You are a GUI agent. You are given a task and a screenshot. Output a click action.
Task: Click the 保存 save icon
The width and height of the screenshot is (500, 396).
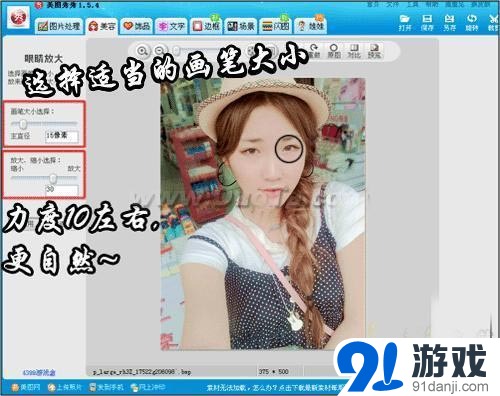coord(427,23)
